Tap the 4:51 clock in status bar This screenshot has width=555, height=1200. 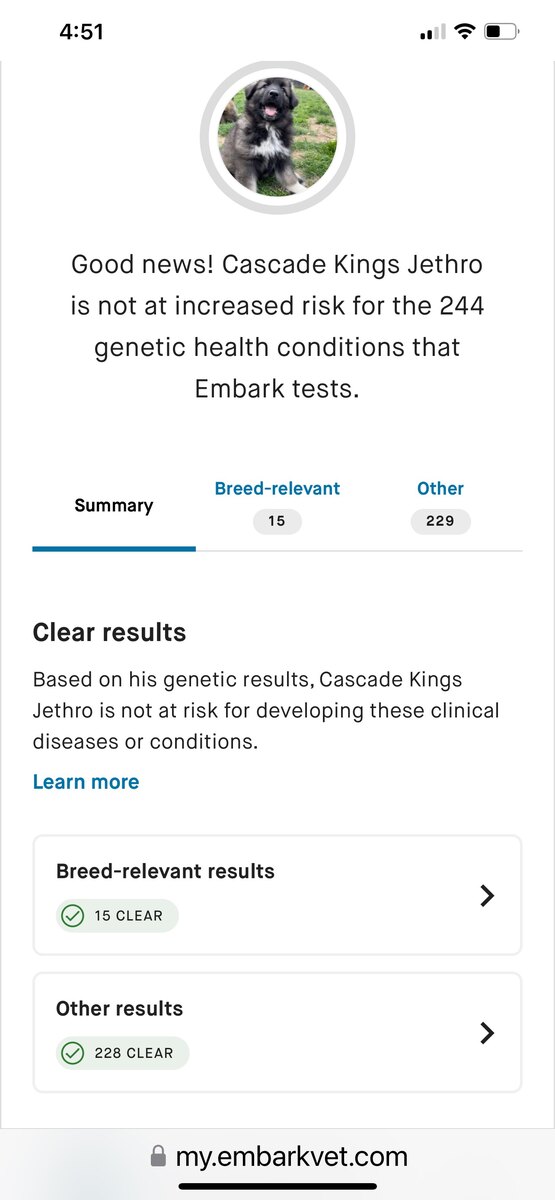click(x=81, y=32)
